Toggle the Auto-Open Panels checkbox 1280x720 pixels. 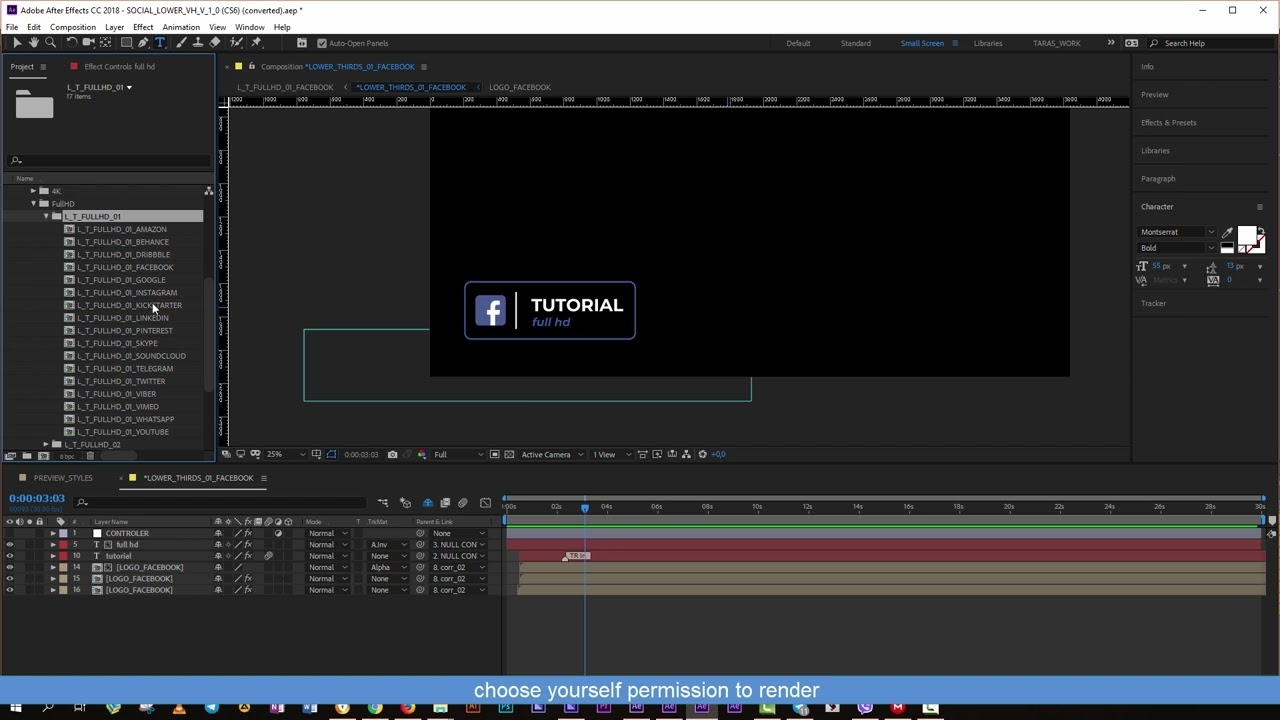click(321, 43)
